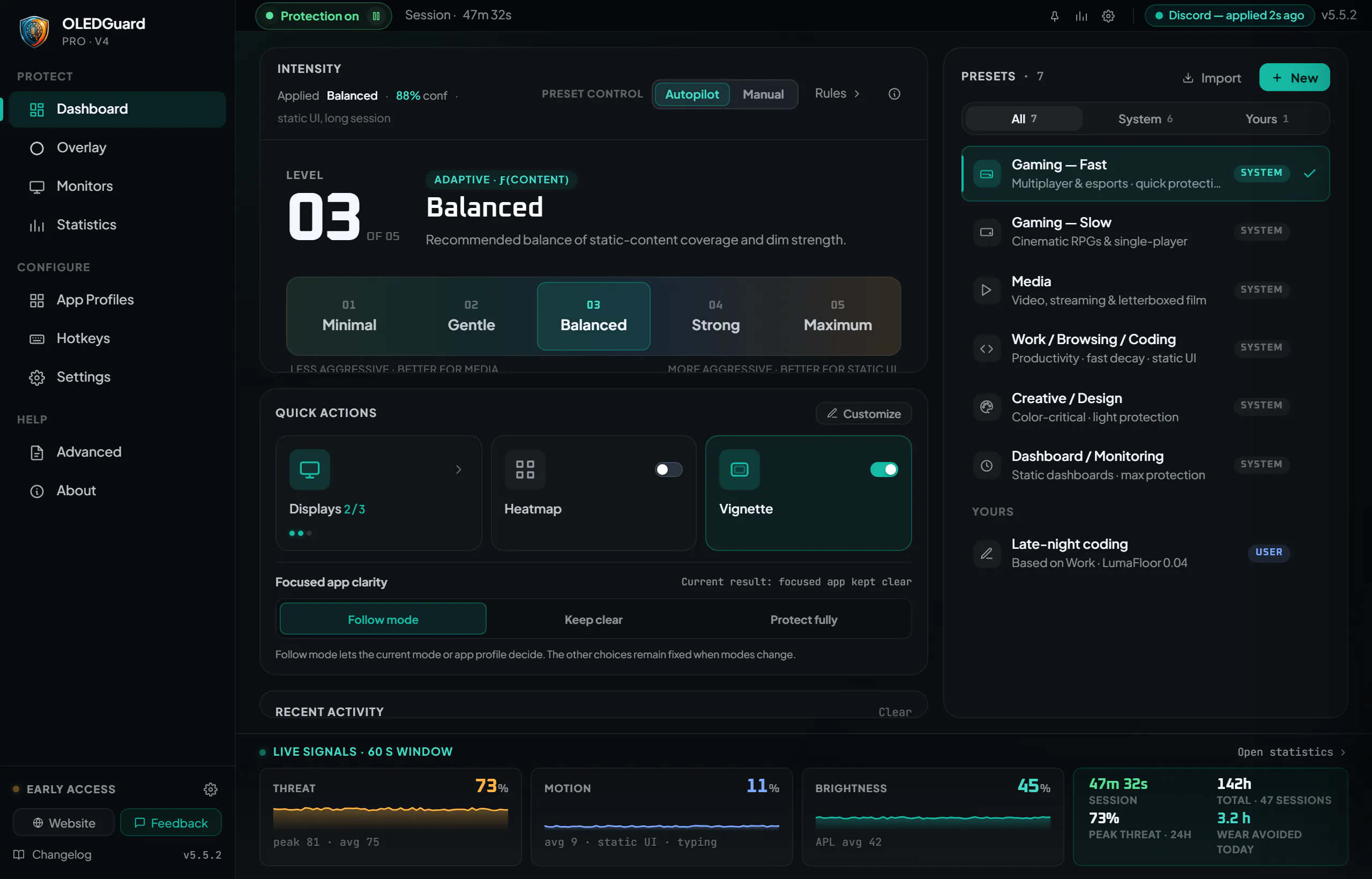Set intensity level to 04 Strong
Viewport: 1372px width, 879px height.
[715, 316]
